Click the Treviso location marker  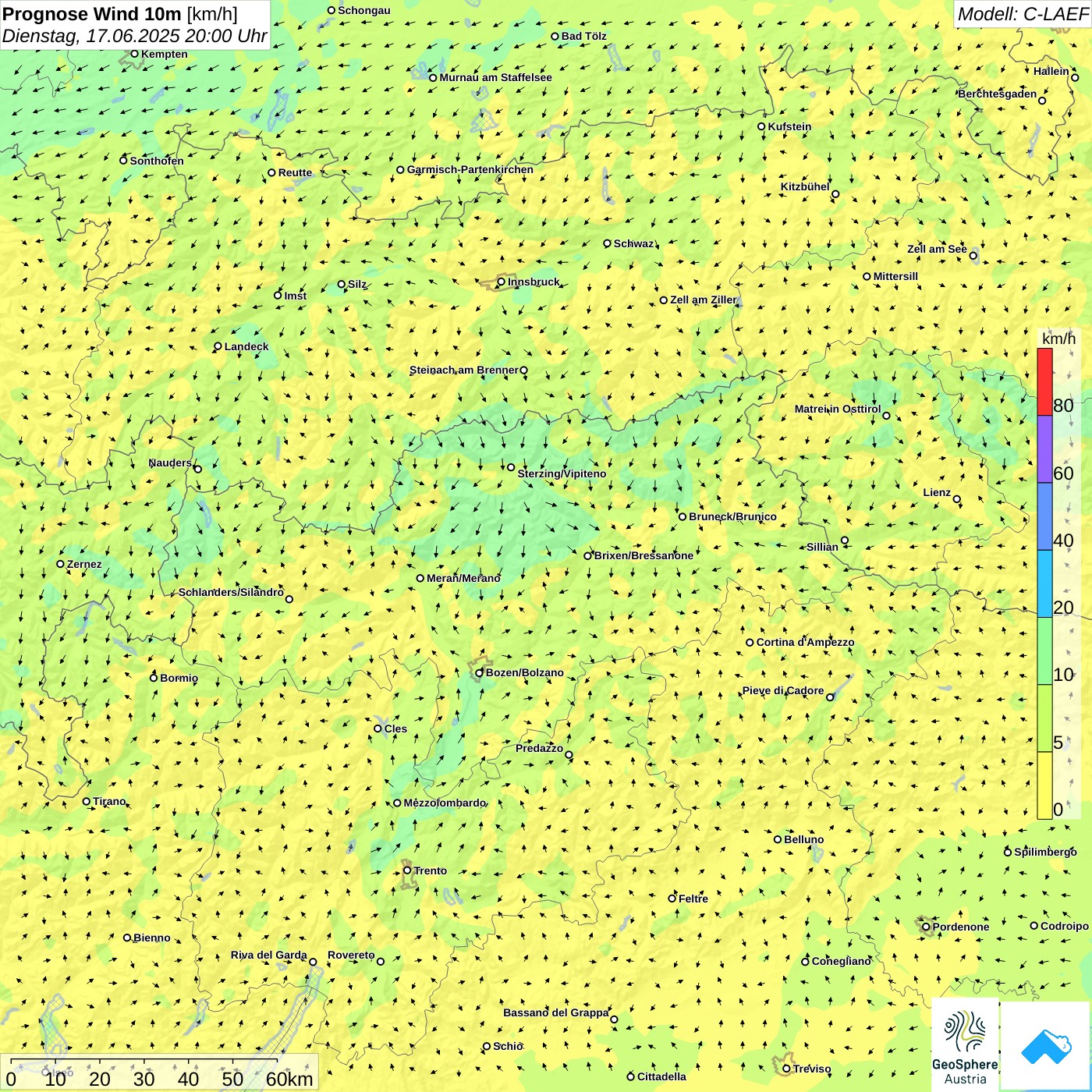[786, 1069]
